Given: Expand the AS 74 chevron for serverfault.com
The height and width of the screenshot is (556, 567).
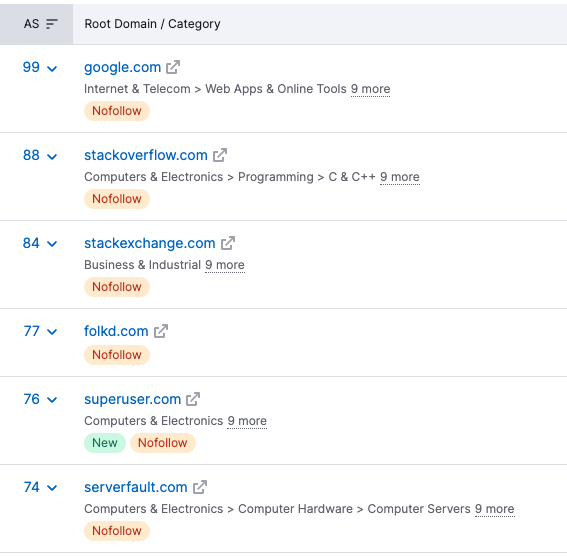Looking at the screenshot, I should click(52, 488).
